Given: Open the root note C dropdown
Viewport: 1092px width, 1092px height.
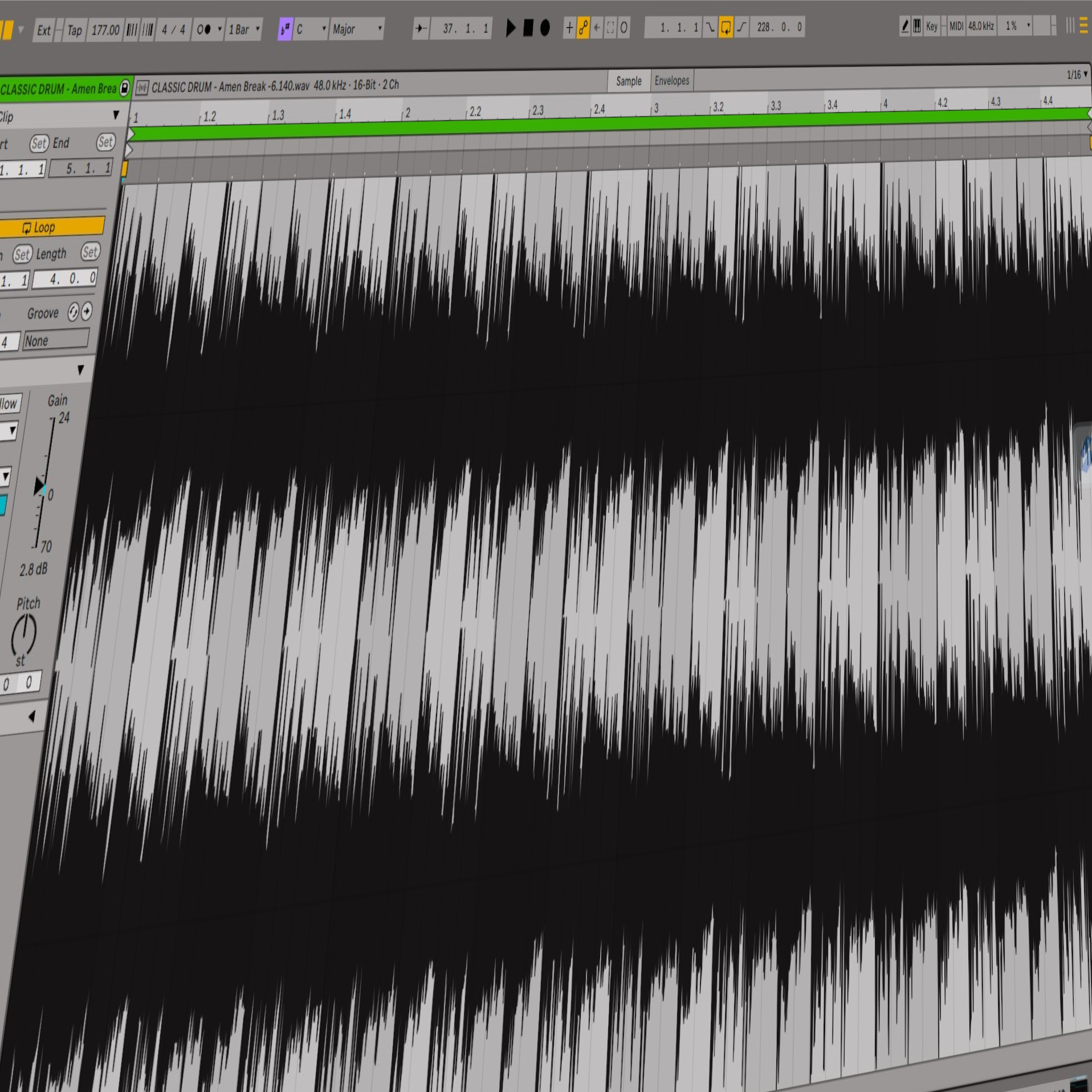Looking at the screenshot, I should point(311,29).
